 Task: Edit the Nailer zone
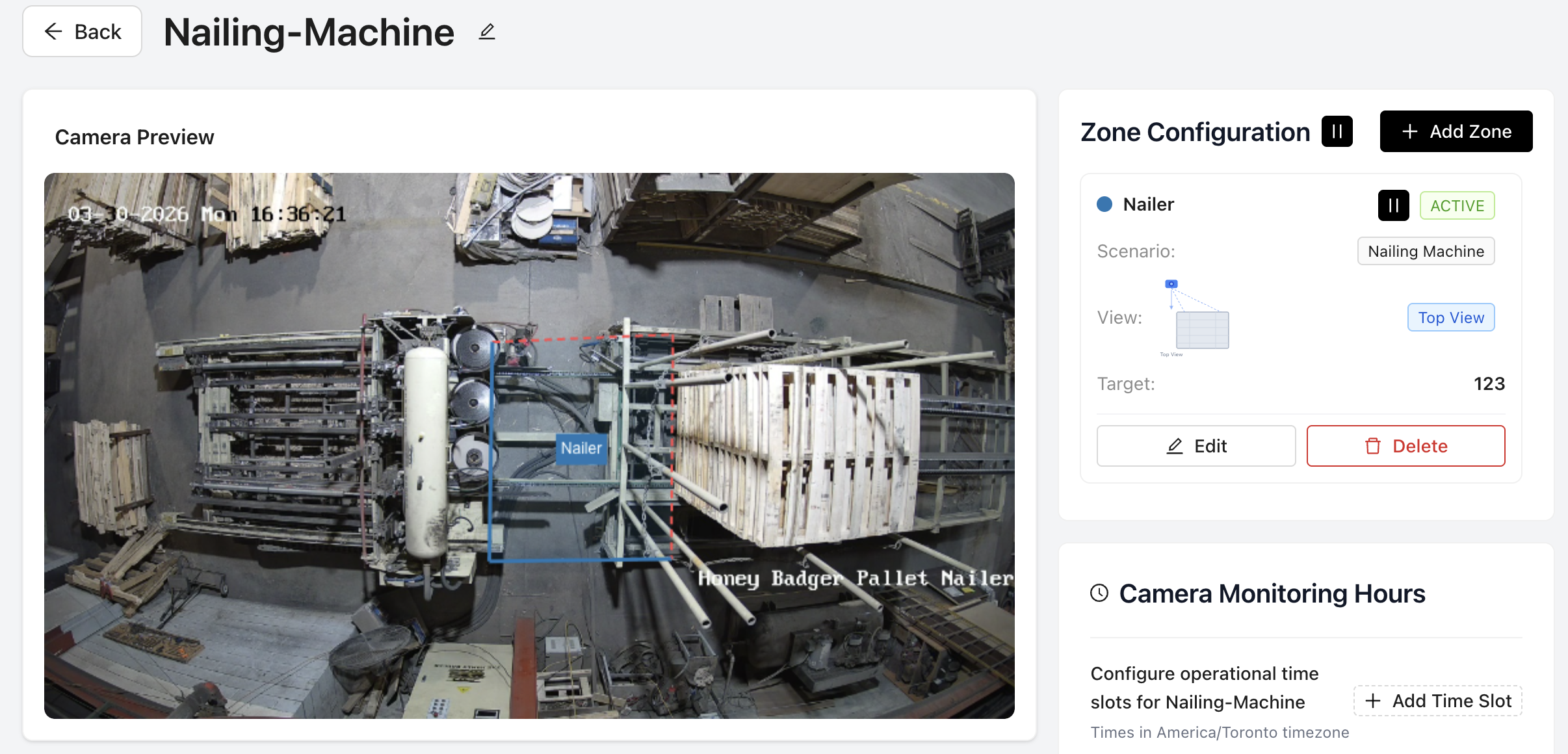(x=1196, y=446)
